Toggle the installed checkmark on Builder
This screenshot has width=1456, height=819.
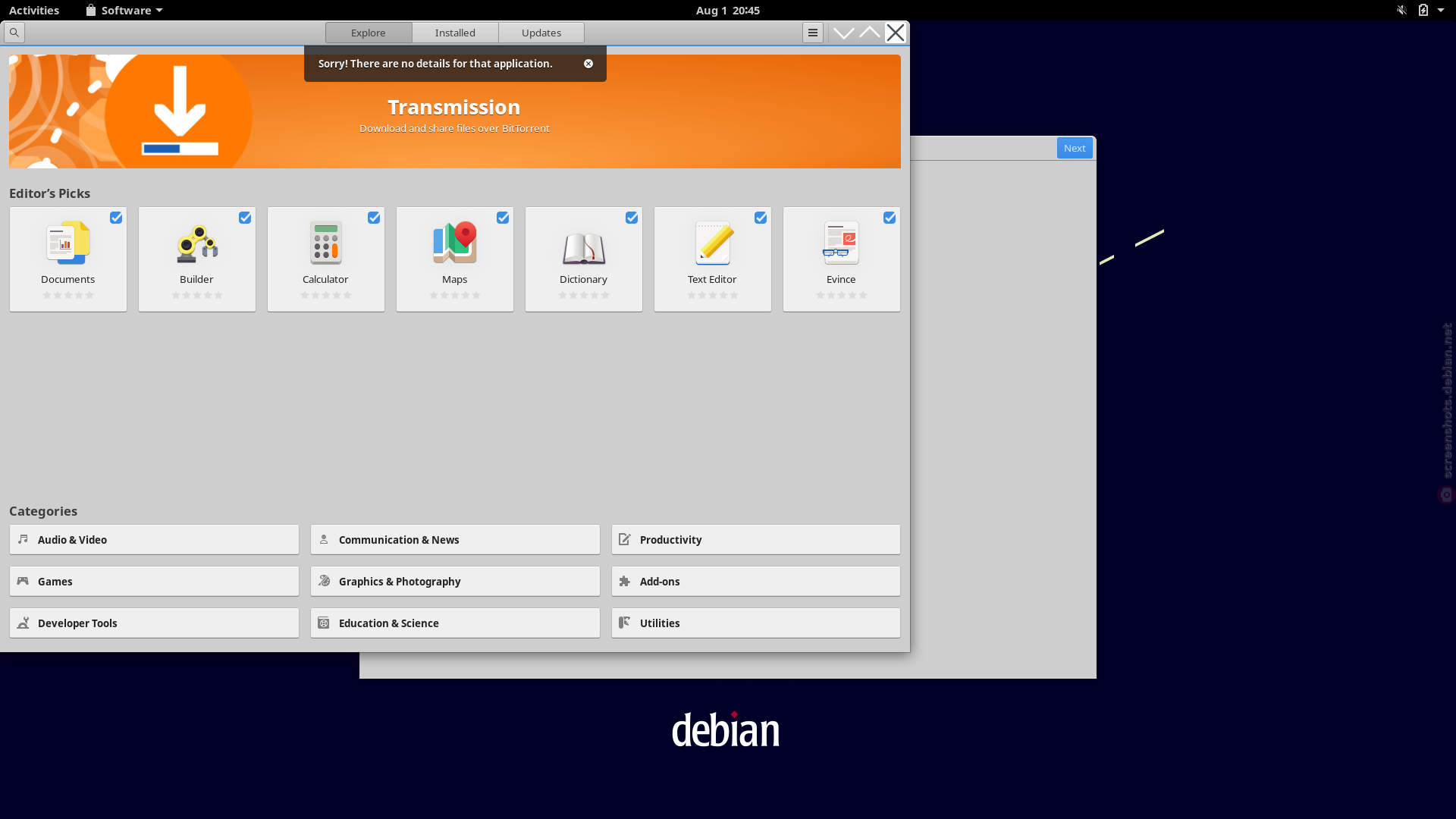click(x=245, y=218)
